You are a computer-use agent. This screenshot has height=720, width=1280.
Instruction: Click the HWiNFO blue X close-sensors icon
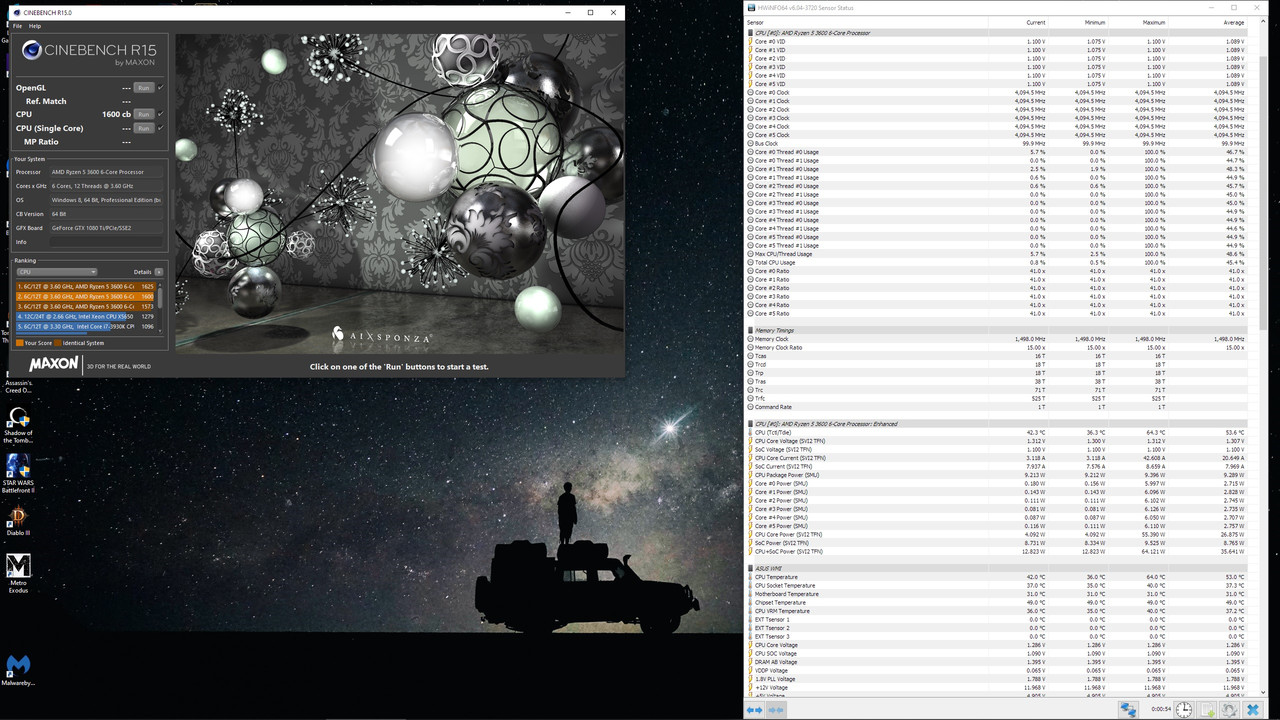(1253, 709)
